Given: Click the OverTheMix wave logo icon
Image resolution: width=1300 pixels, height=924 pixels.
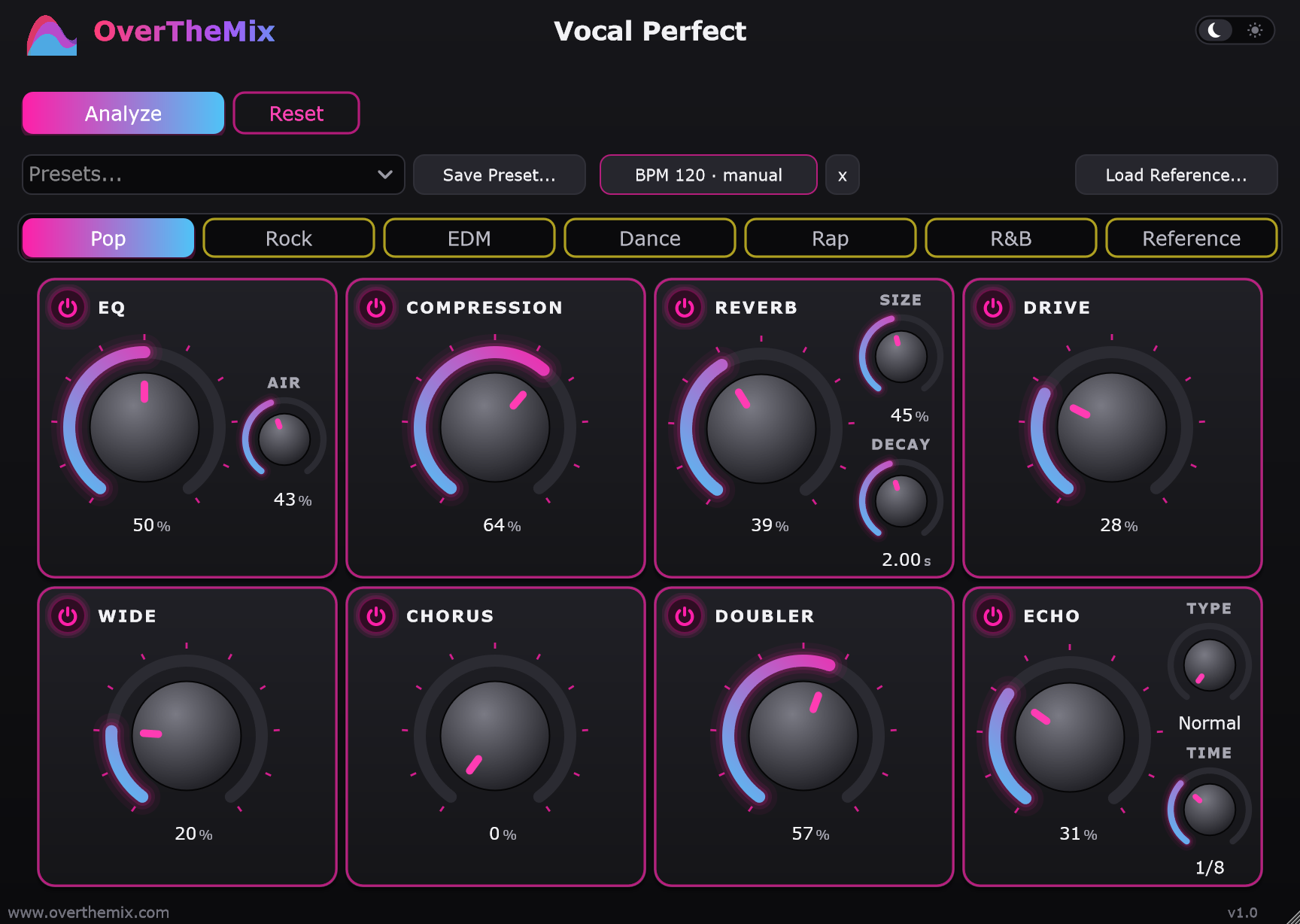Looking at the screenshot, I should tap(51, 35).
